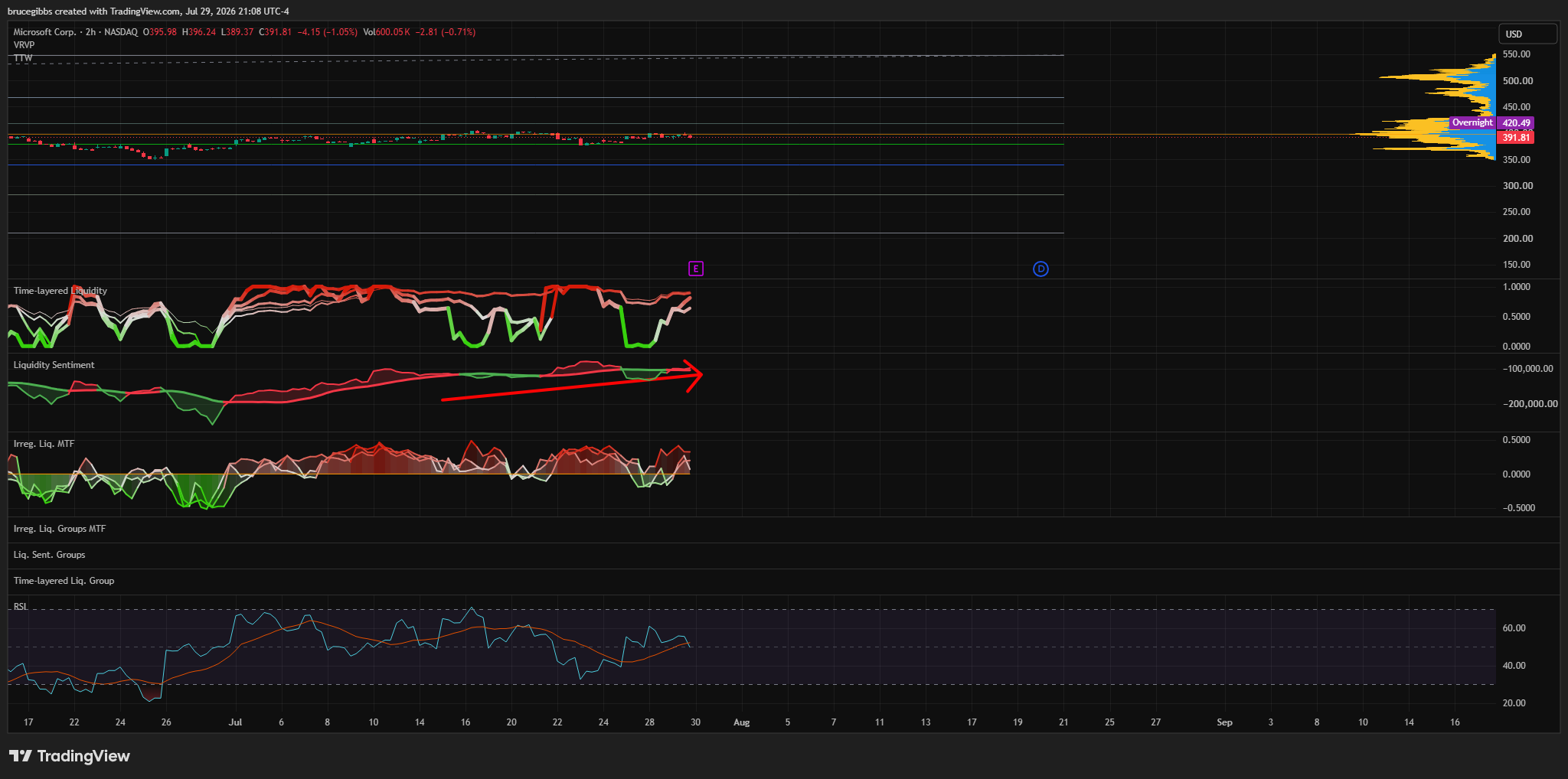Click the 420.49 overnight price tag
1568x779 pixels.
(1516, 123)
